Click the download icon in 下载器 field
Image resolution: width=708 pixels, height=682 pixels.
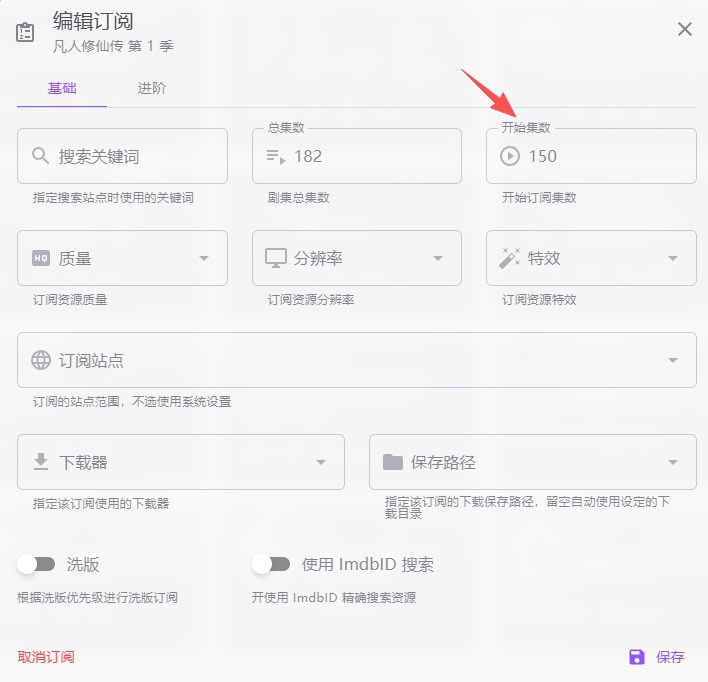click(x=41, y=462)
